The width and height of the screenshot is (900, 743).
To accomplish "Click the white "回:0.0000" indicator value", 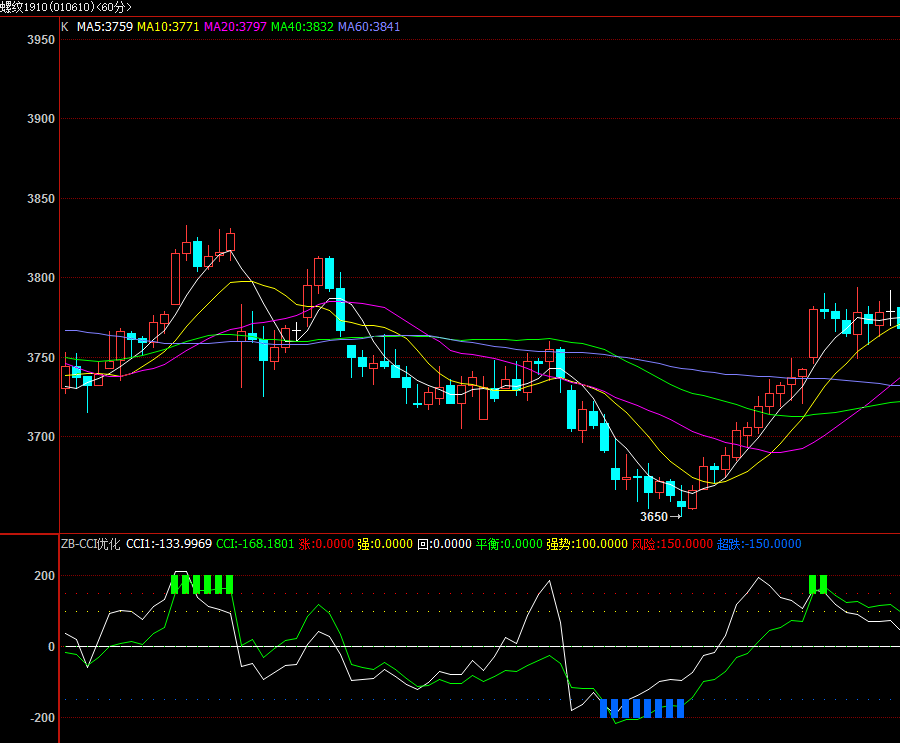I will tap(444, 544).
